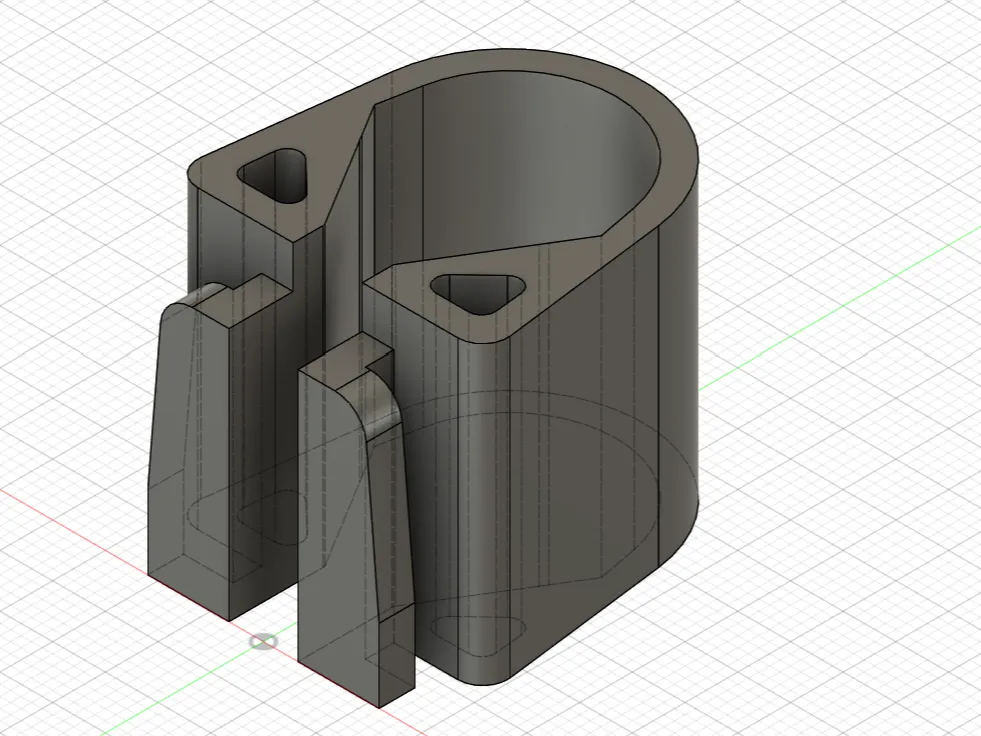Viewport: 981px width, 736px height.
Task: Select the origin point marker on grid
Action: 263,641
